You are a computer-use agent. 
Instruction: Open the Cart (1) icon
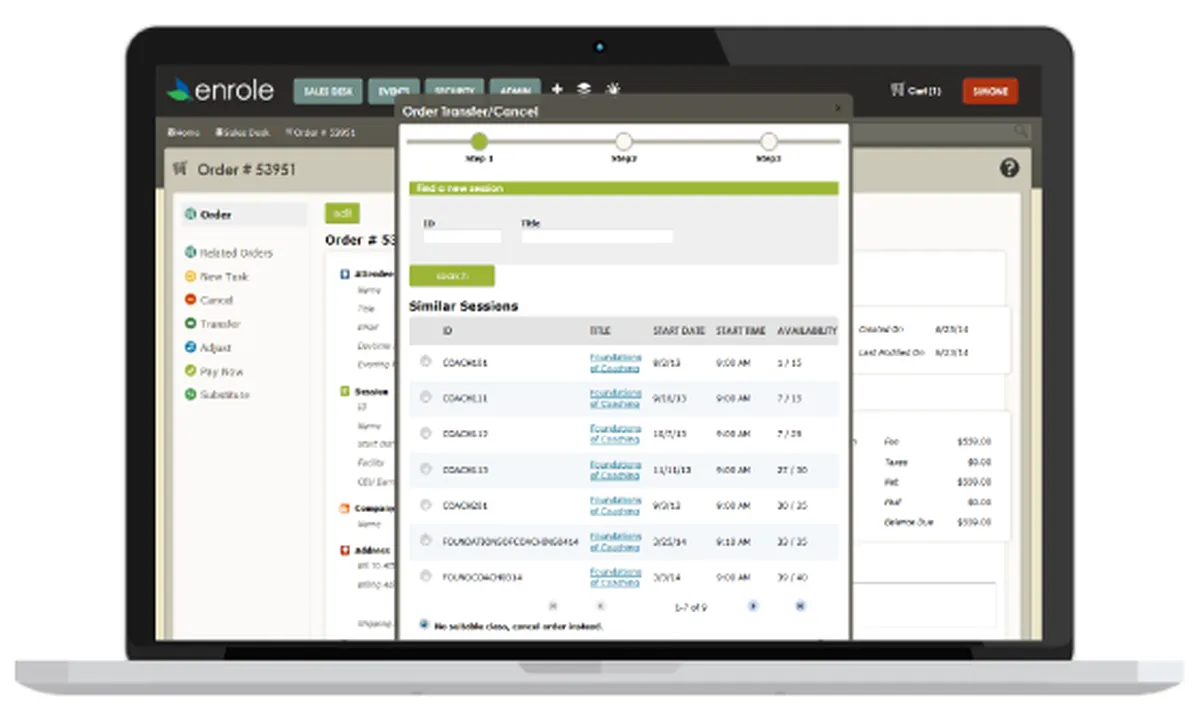915,90
